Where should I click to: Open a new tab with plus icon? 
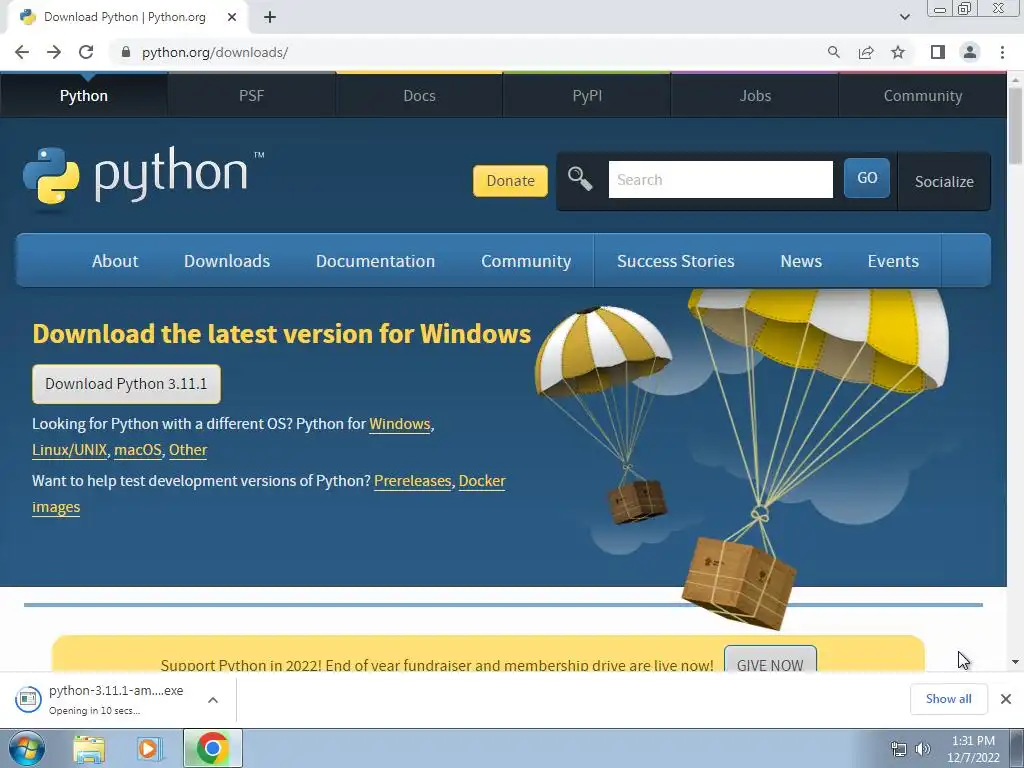(x=270, y=18)
